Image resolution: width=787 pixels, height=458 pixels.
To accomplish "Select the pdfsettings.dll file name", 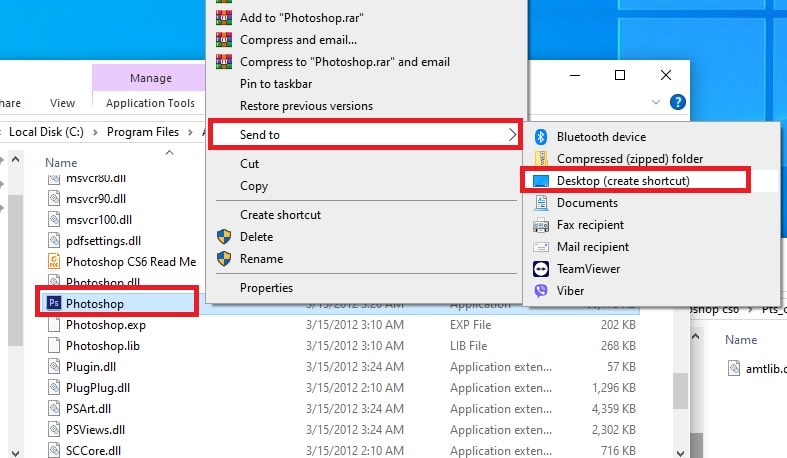I will (103, 241).
